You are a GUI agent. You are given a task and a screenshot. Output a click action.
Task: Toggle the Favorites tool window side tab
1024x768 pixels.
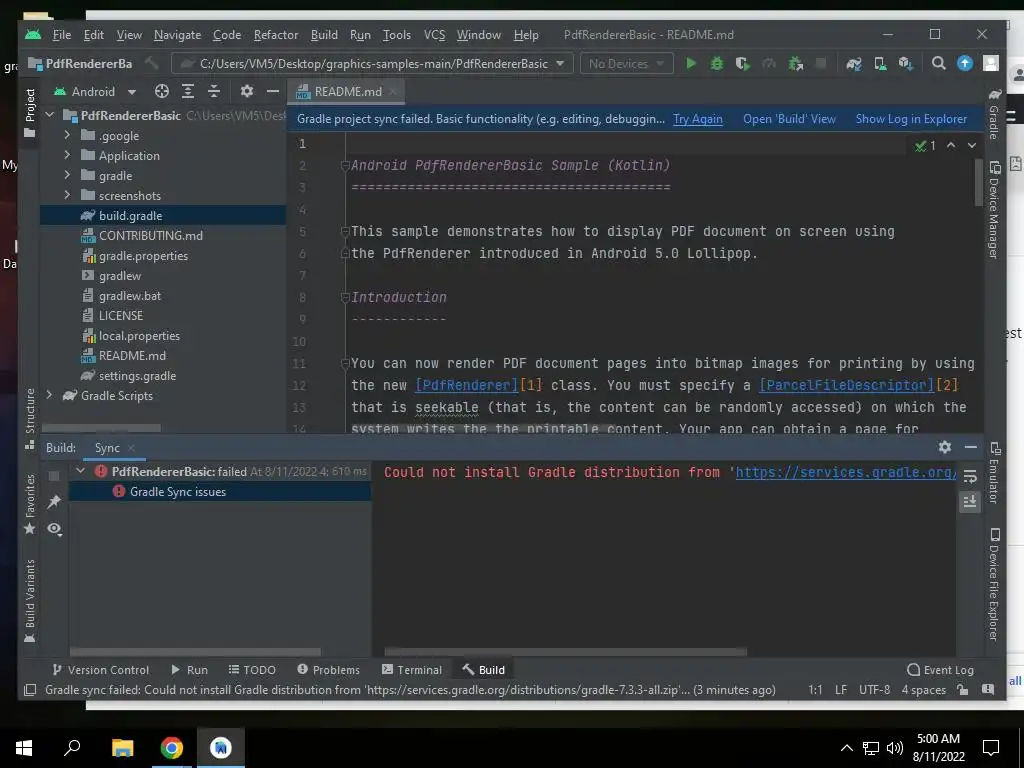pyautogui.click(x=29, y=504)
